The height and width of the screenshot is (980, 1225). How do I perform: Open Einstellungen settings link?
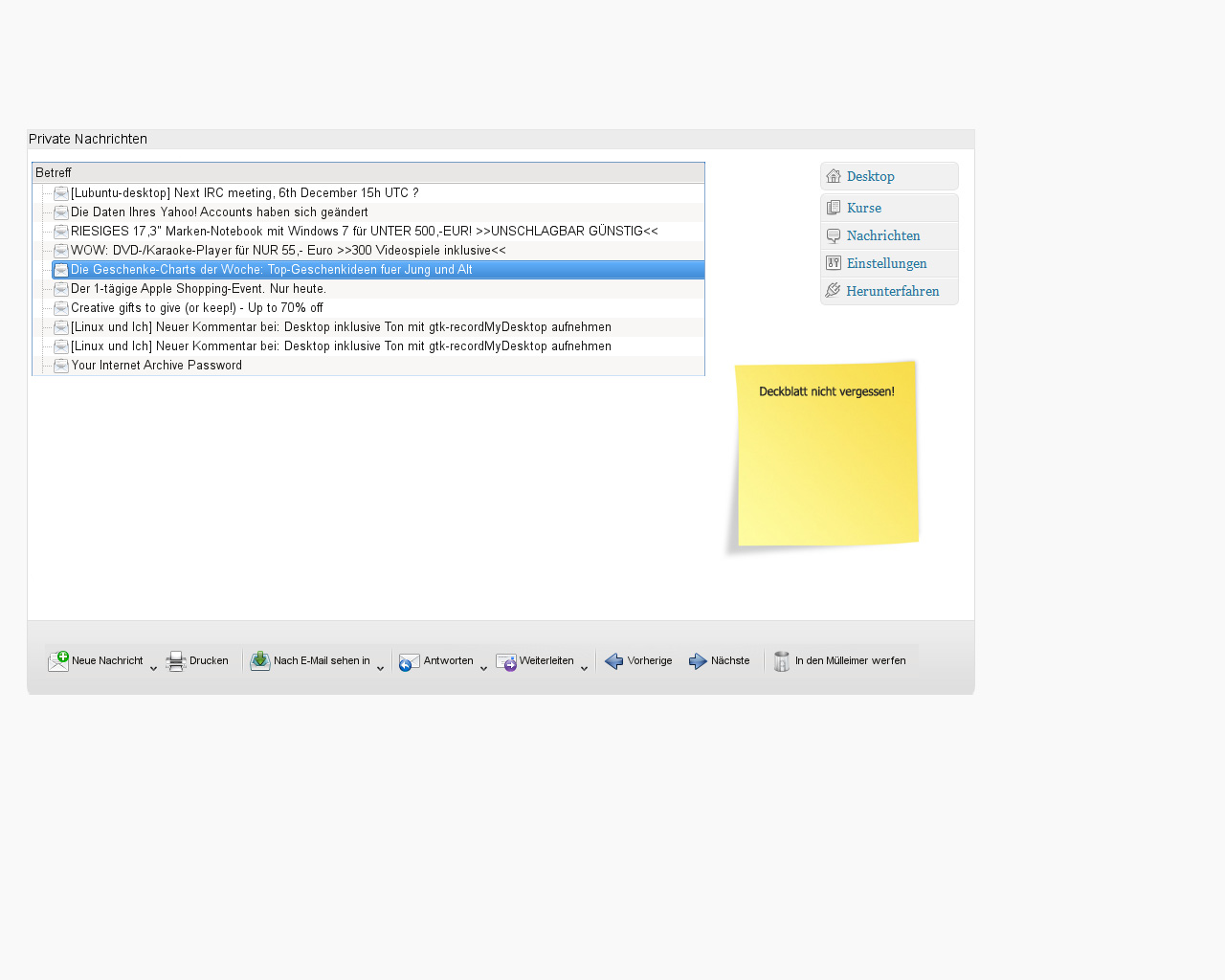point(886,263)
